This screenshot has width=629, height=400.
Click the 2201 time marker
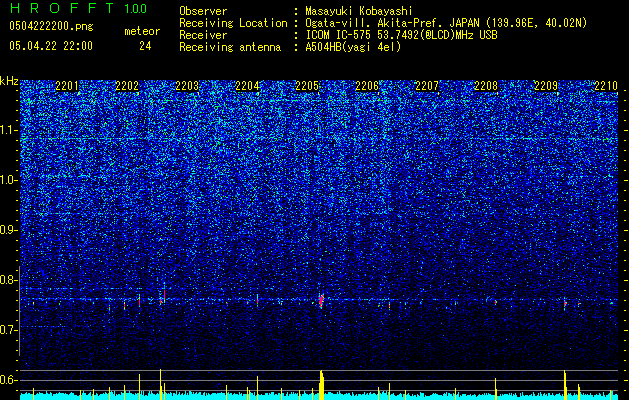67,86
